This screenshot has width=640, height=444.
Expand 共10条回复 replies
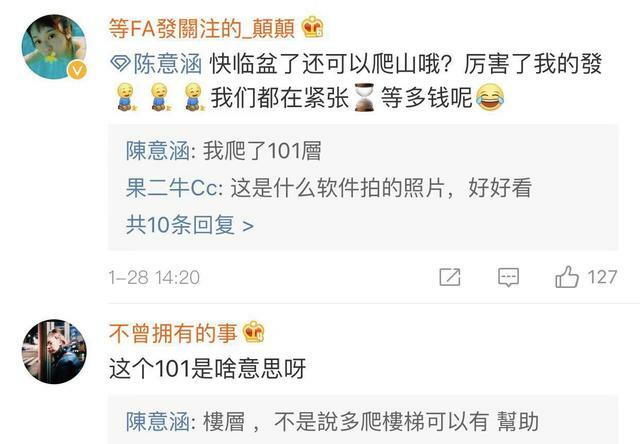pyautogui.click(x=190, y=225)
